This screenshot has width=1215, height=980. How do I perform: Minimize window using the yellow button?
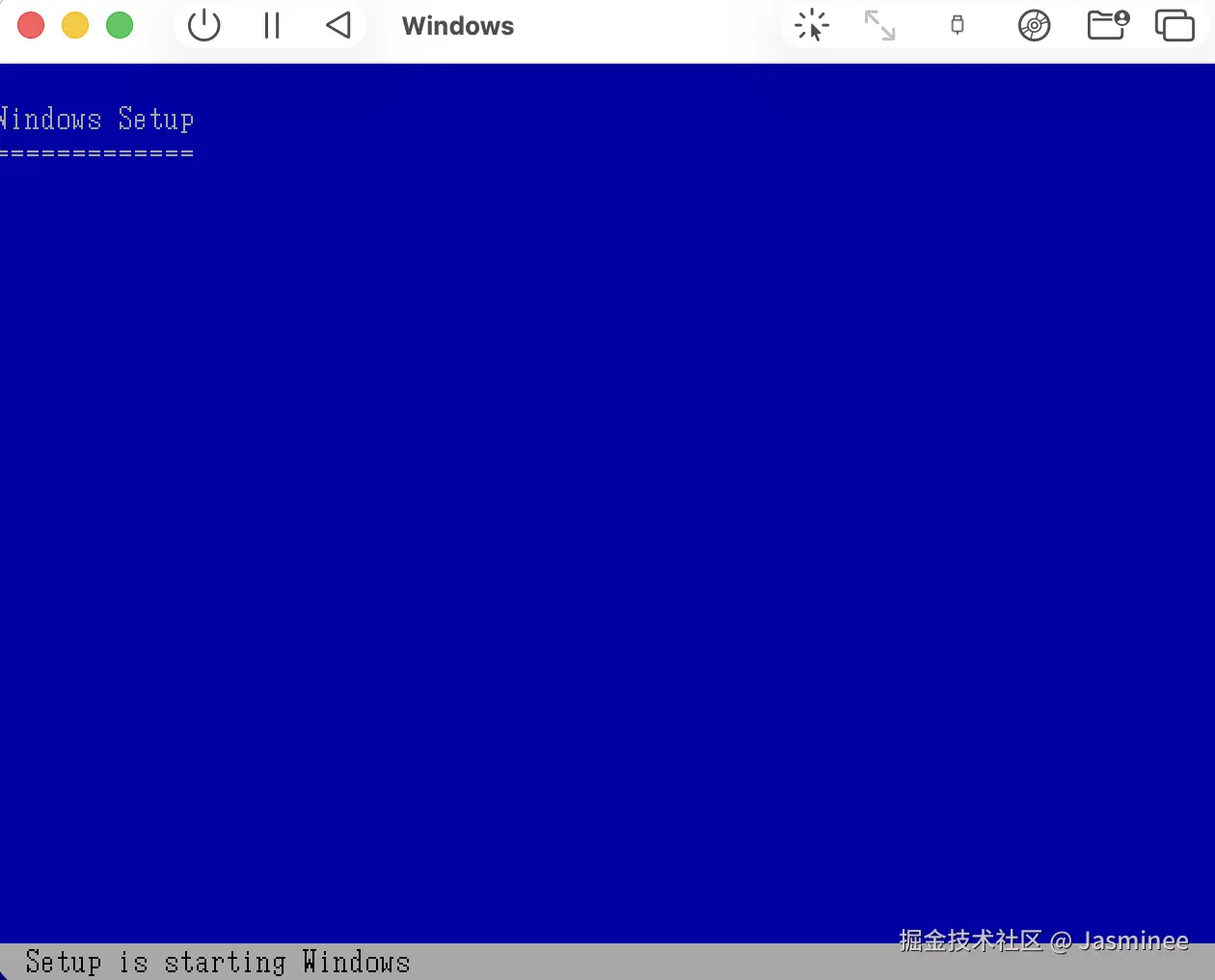(75, 25)
